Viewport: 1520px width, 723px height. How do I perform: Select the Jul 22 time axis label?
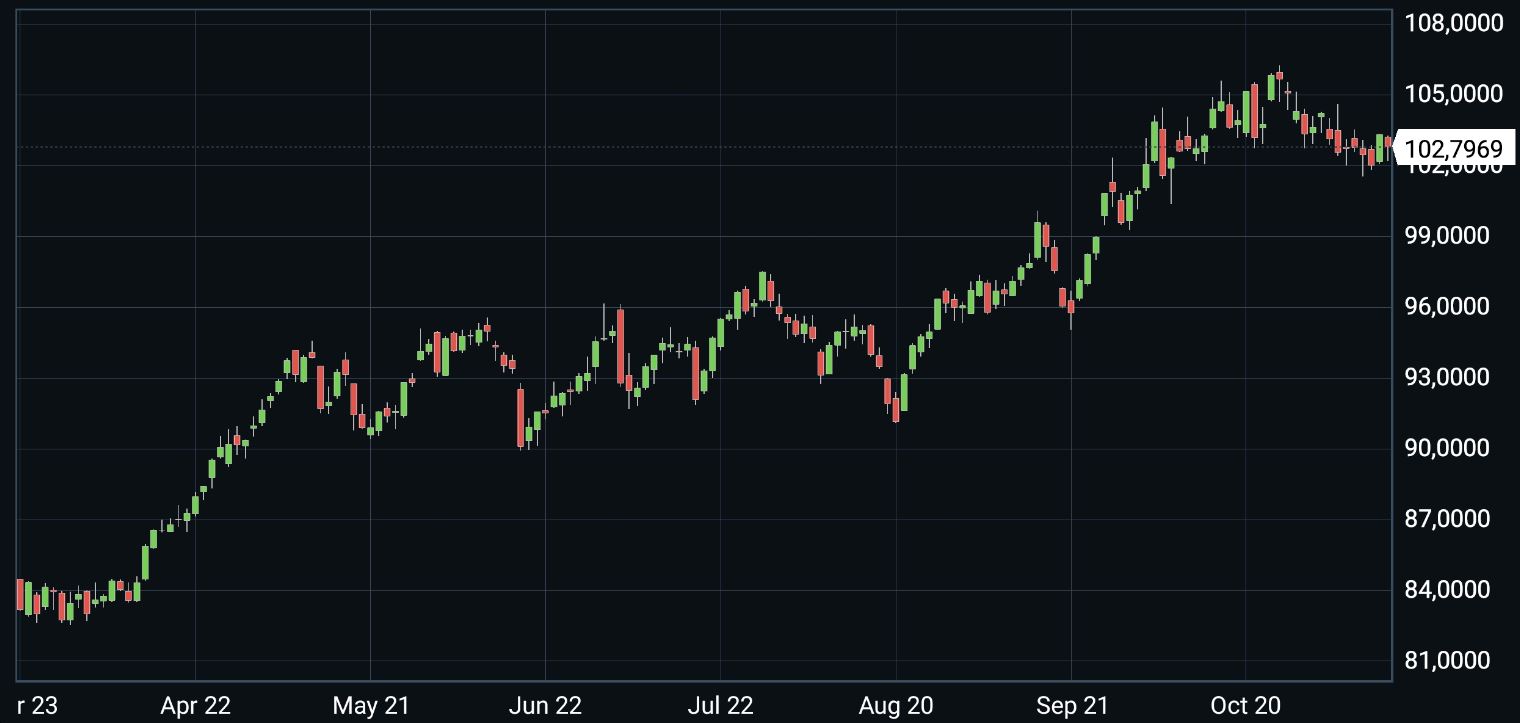(720, 706)
